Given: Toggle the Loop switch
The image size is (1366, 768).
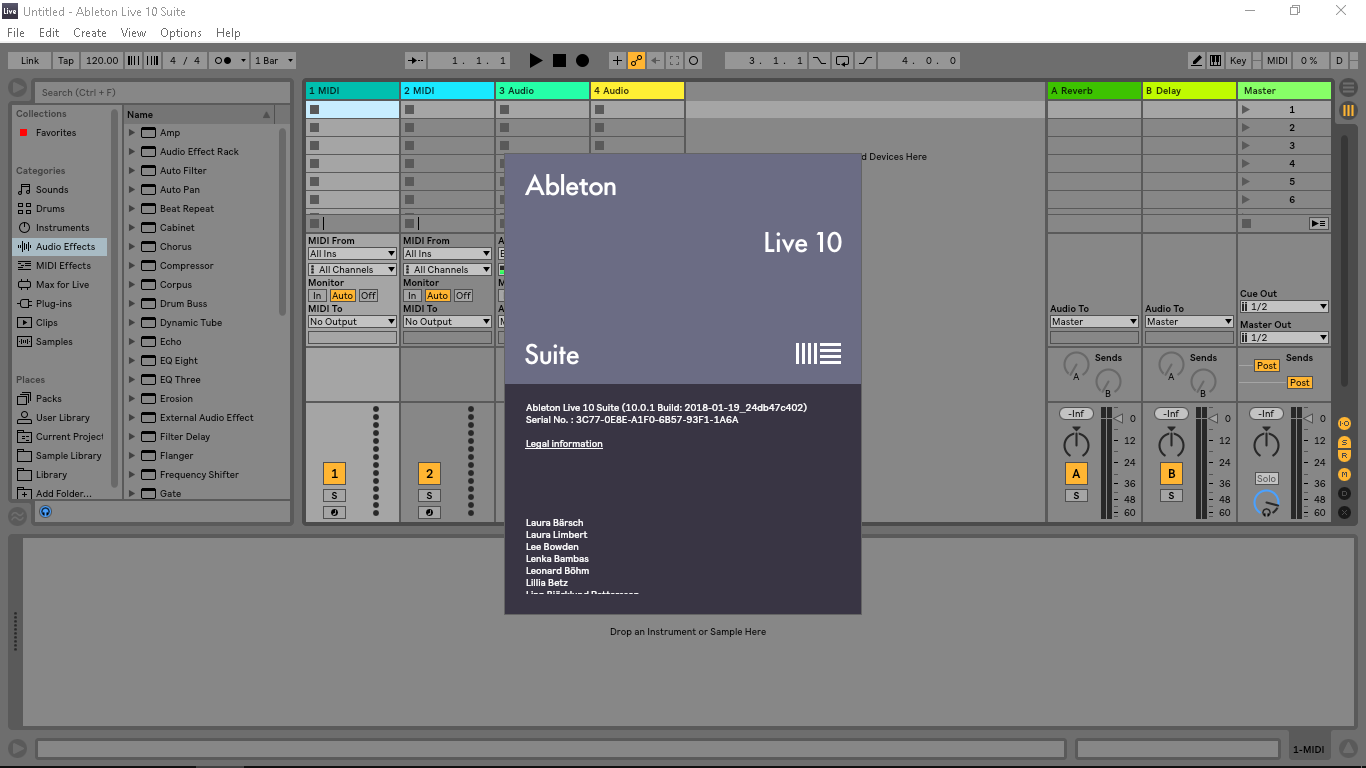Looking at the screenshot, I should (842, 61).
